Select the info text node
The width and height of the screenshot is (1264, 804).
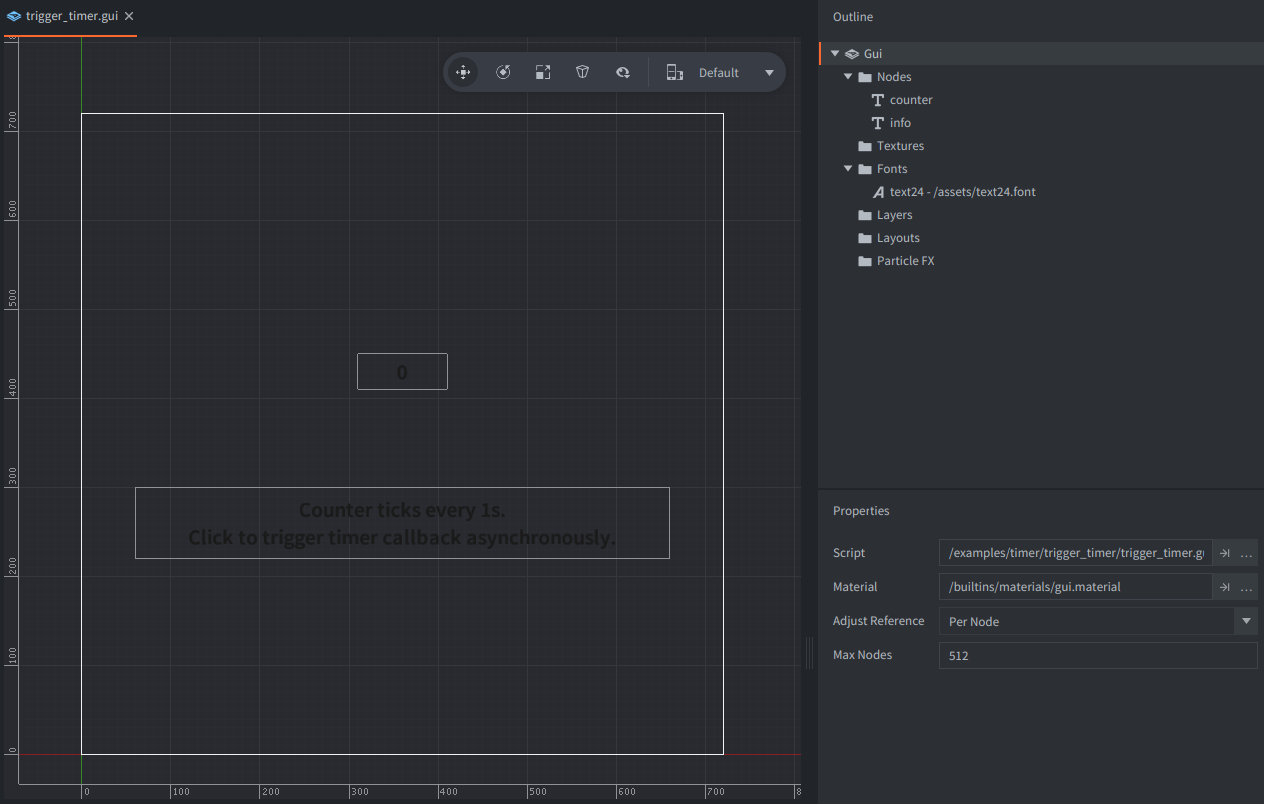pyautogui.click(x=900, y=123)
